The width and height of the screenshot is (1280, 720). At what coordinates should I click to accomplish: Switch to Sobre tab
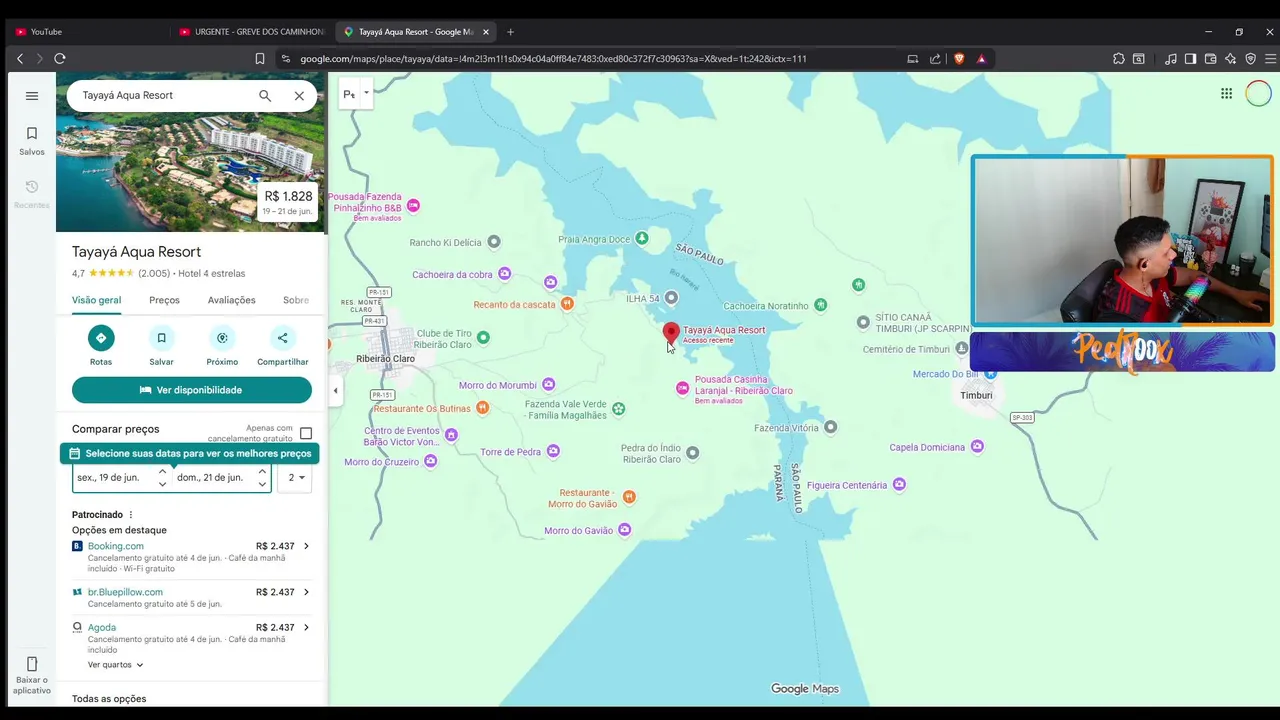(296, 300)
